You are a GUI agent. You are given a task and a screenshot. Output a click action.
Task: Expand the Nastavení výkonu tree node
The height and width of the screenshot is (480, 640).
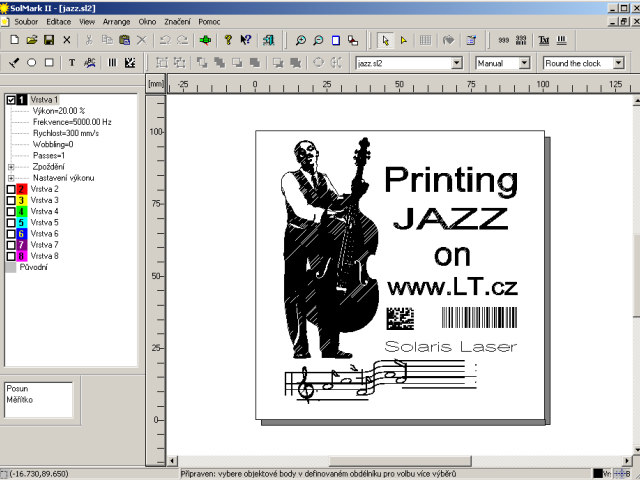point(11,178)
